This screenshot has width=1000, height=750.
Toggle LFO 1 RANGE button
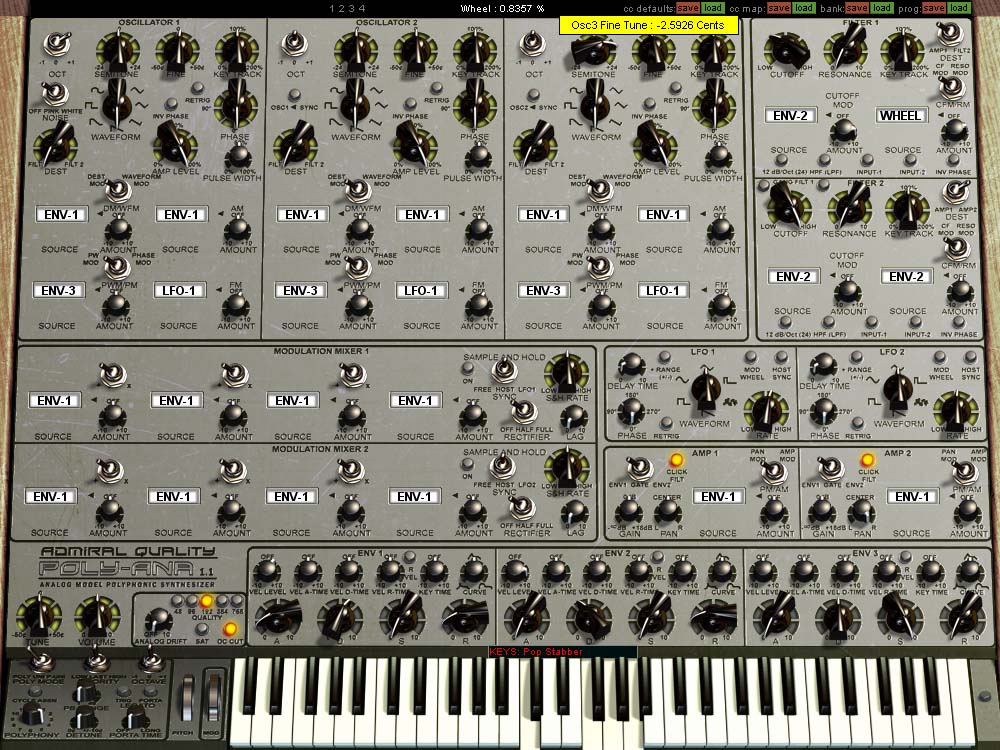[x=665, y=357]
